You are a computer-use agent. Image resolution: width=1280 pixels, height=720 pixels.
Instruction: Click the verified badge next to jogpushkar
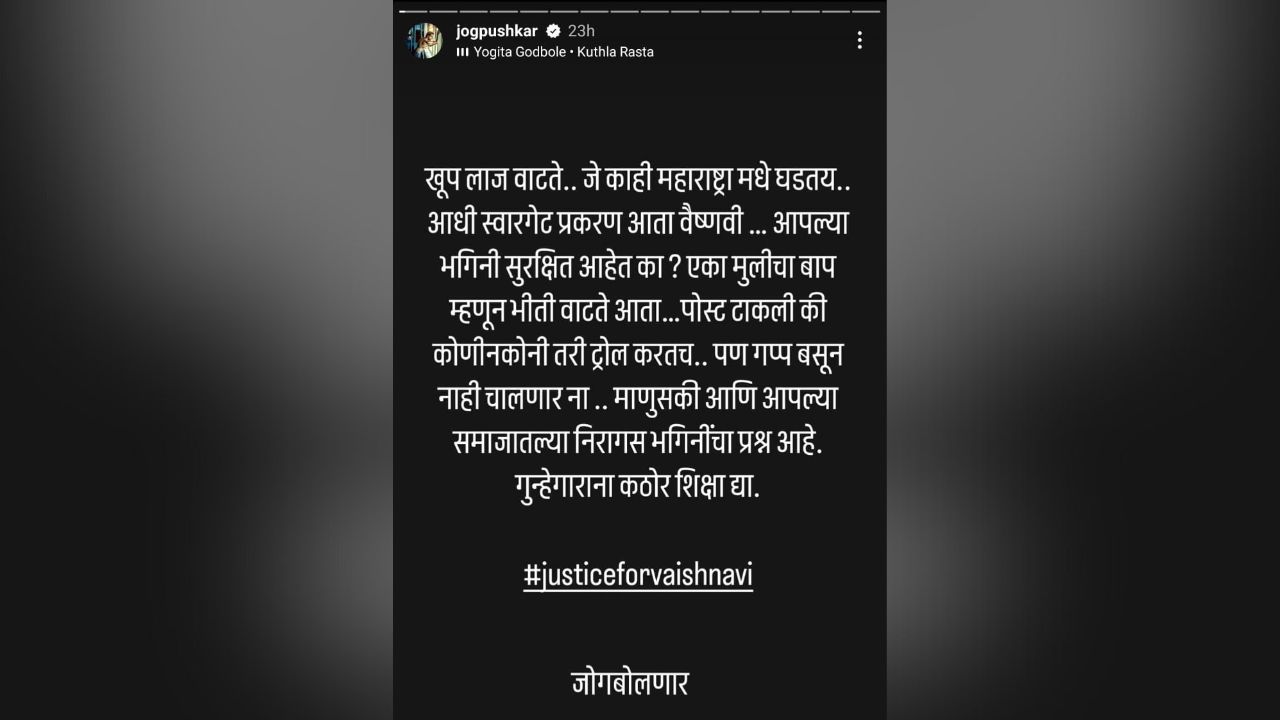[552, 31]
